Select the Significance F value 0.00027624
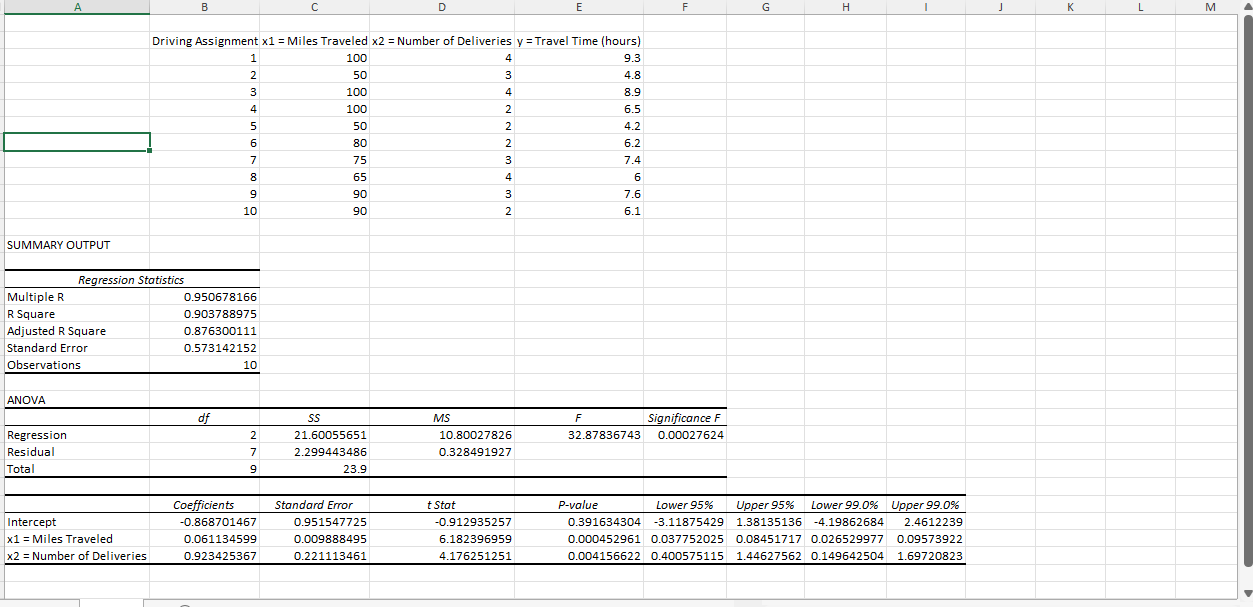The width and height of the screenshot is (1253, 607). pos(685,434)
